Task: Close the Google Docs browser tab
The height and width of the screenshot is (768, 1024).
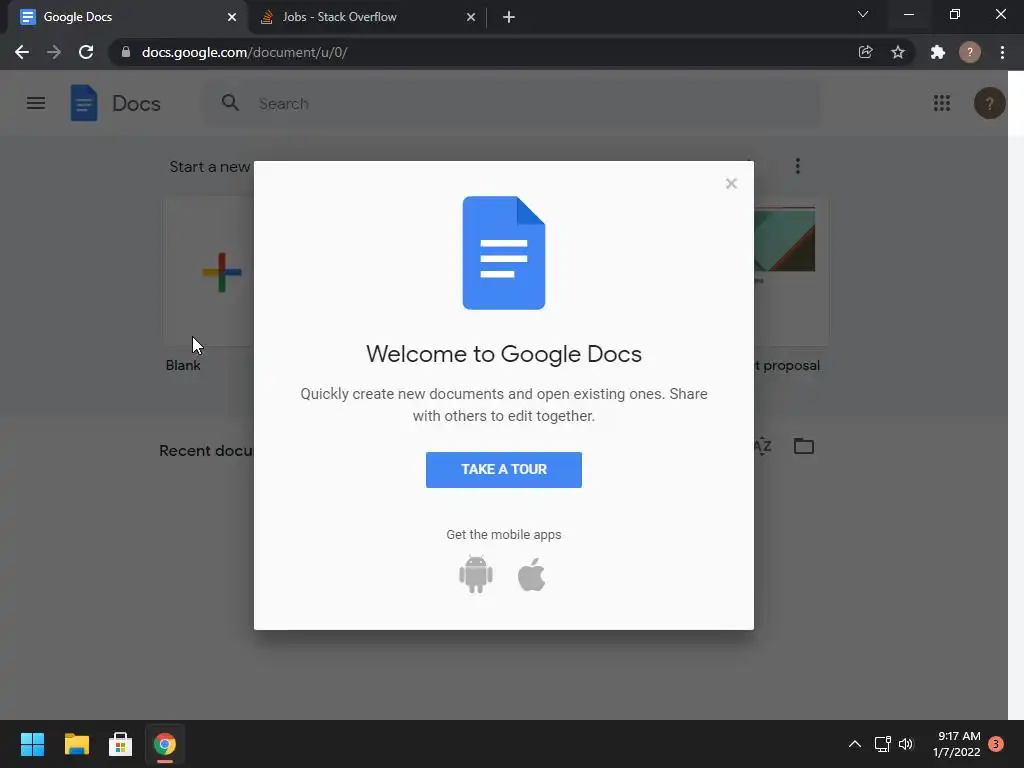Action: pos(232,17)
